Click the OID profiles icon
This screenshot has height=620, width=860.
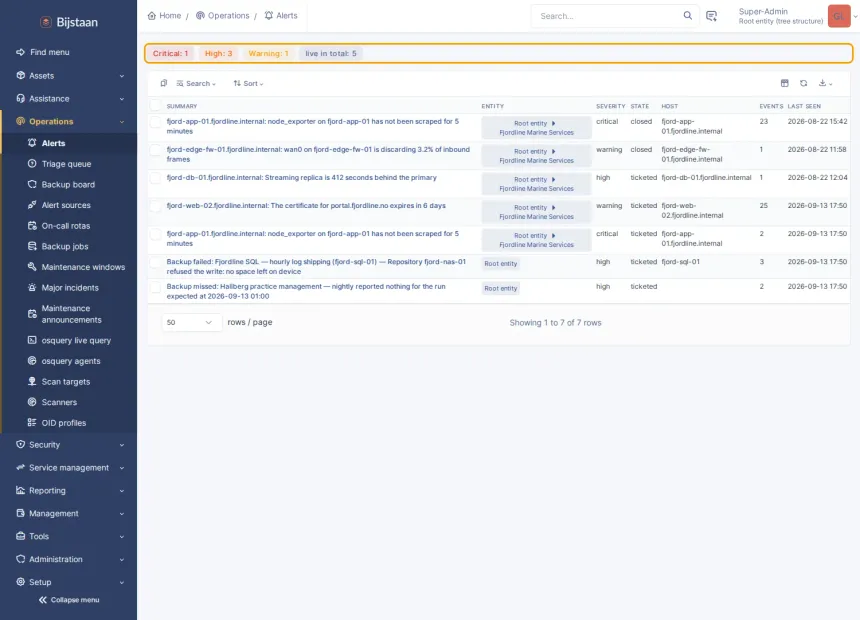32,422
